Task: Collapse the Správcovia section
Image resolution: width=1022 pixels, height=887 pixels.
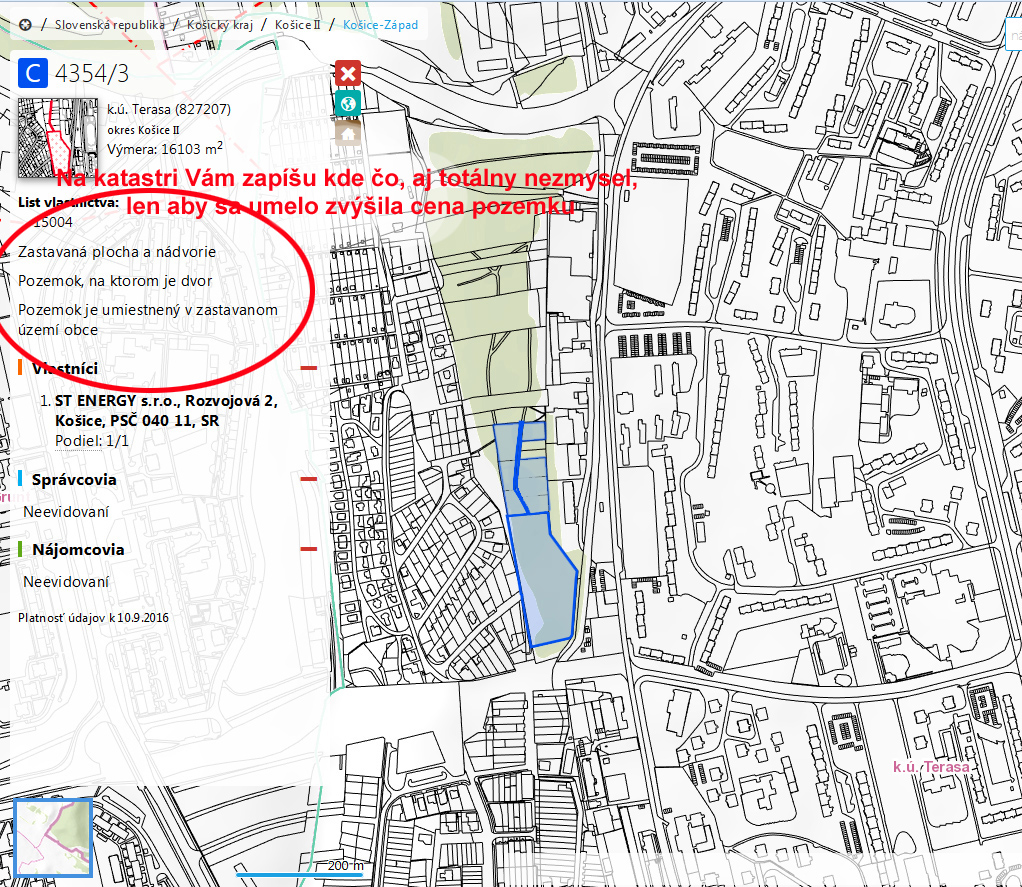Action: pyautogui.click(x=308, y=479)
